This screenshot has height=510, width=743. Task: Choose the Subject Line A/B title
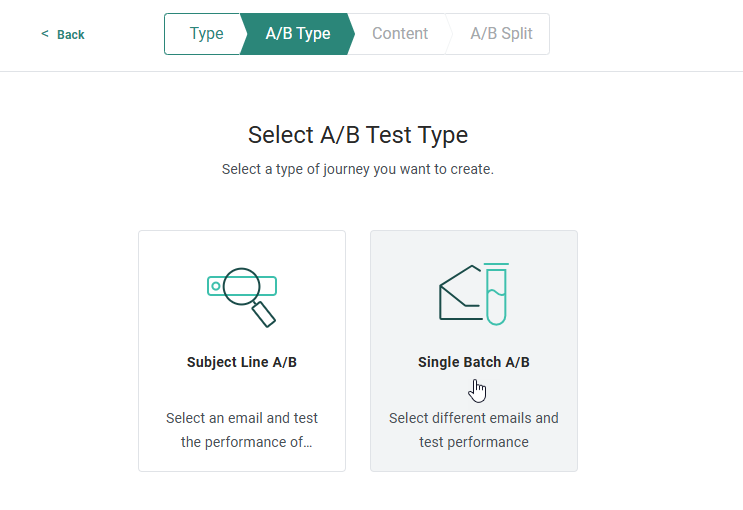(241, 362)
